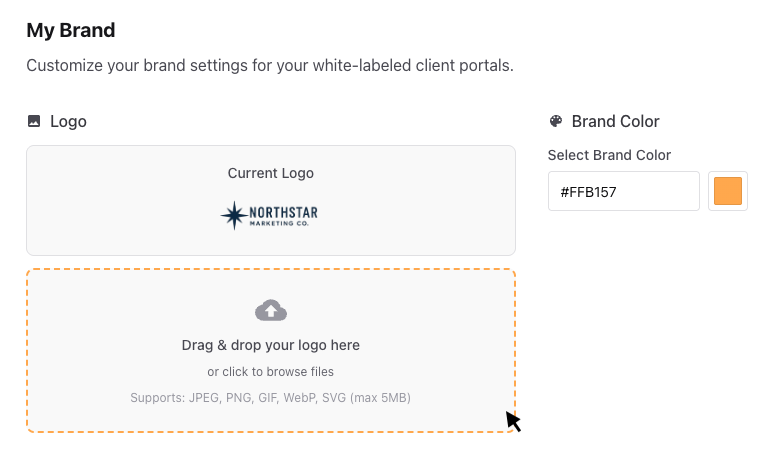The height and width of the screenshot is (469, 766).
Task: Click the "Logo" section label
Action: (68, 121)
